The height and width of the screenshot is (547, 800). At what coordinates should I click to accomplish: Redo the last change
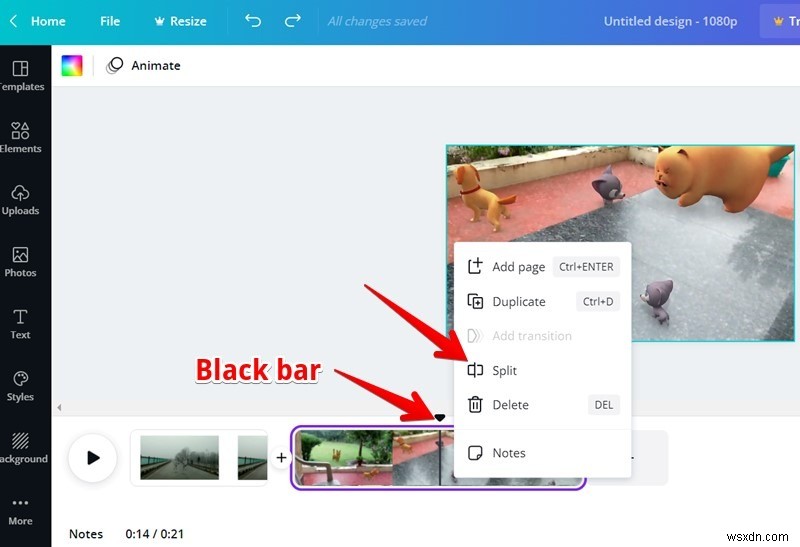tap(292, 21)
